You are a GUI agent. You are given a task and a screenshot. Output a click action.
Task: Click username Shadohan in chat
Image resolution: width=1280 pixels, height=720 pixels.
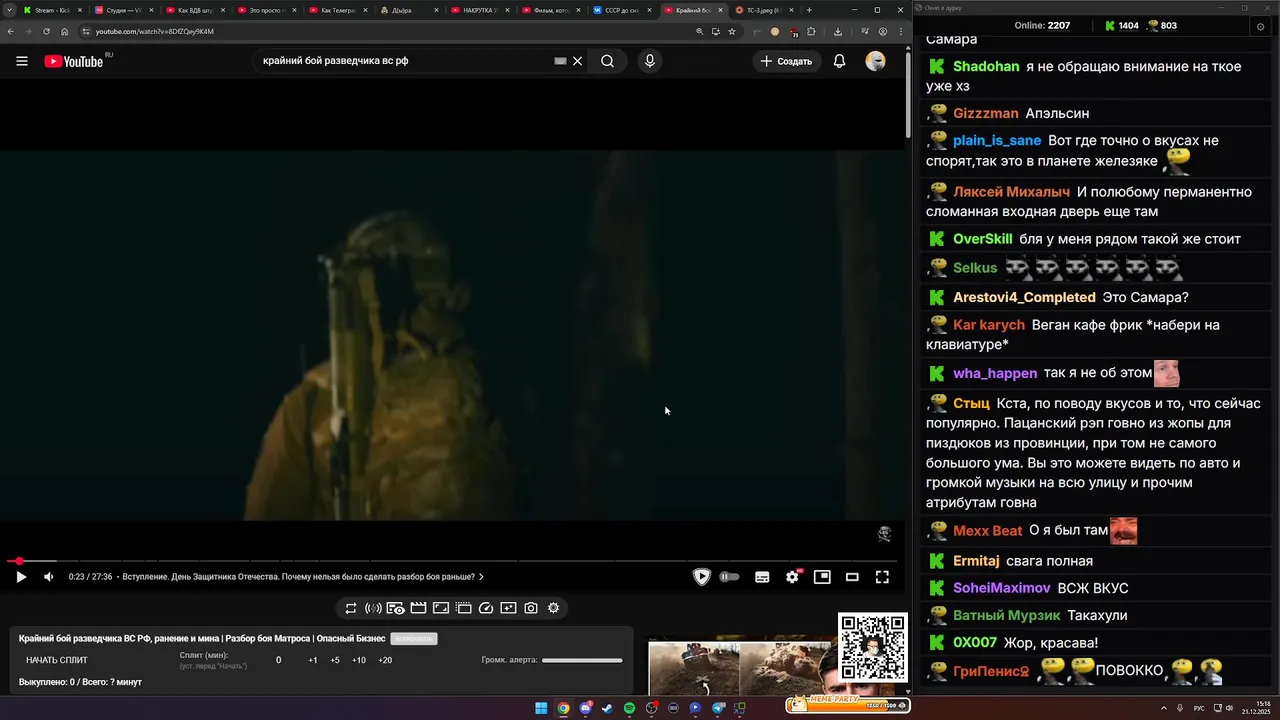coord(986,67)
